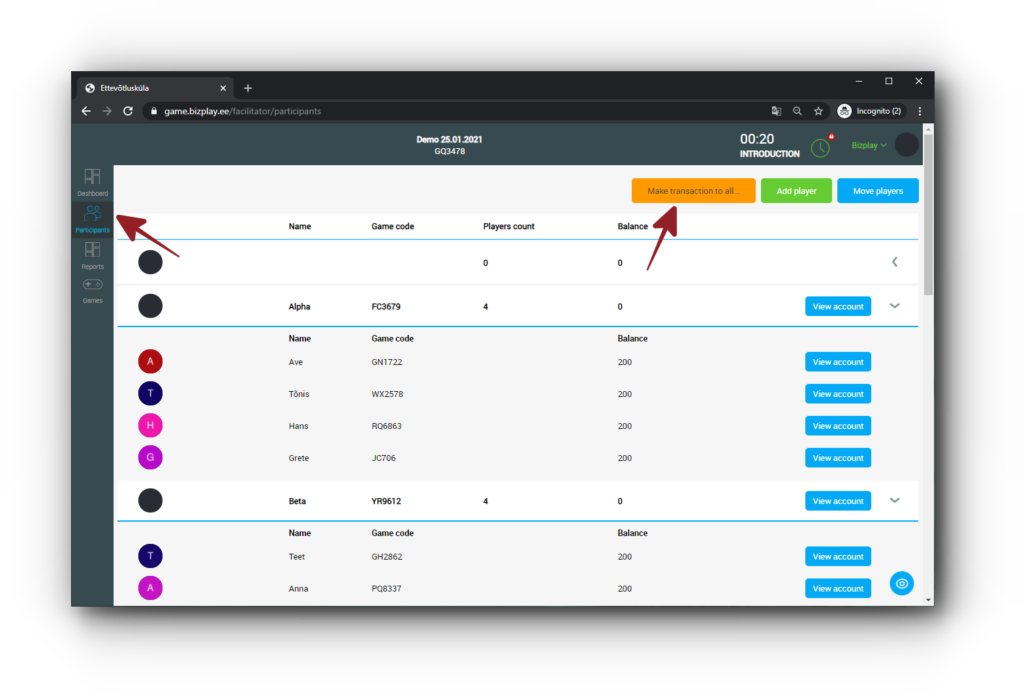This screenshot has width=1024, height=696.
Task: Select Participants in the sidebar
Action: pos(92,218)
